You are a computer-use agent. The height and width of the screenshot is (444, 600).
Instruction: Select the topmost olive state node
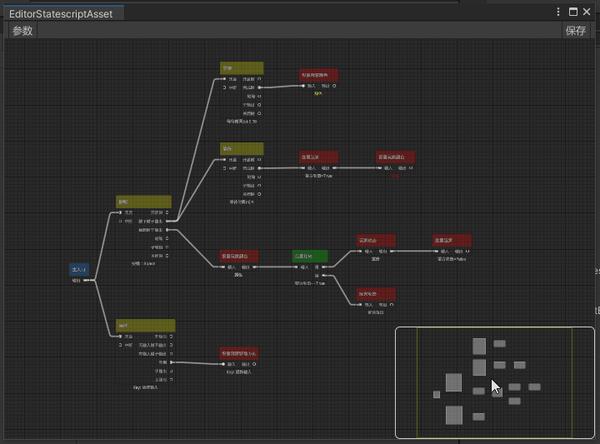(x=241, y=68)
